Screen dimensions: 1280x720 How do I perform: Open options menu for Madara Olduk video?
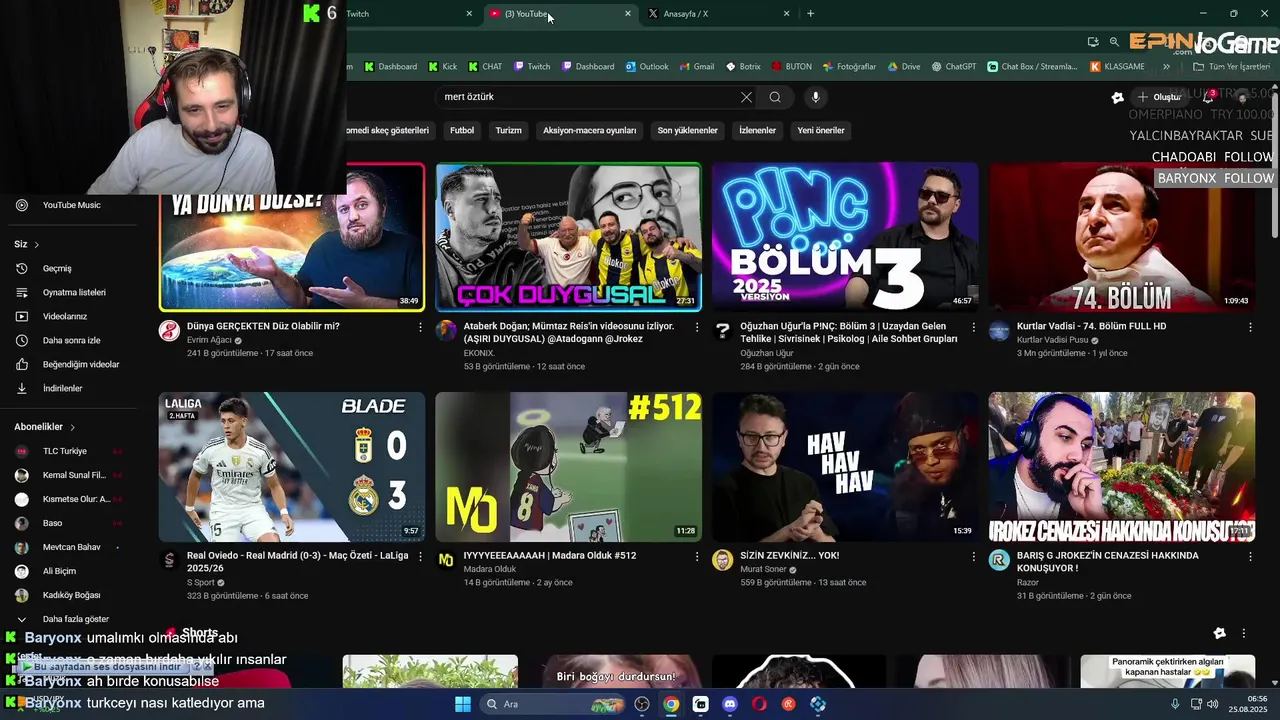point(697,556)
